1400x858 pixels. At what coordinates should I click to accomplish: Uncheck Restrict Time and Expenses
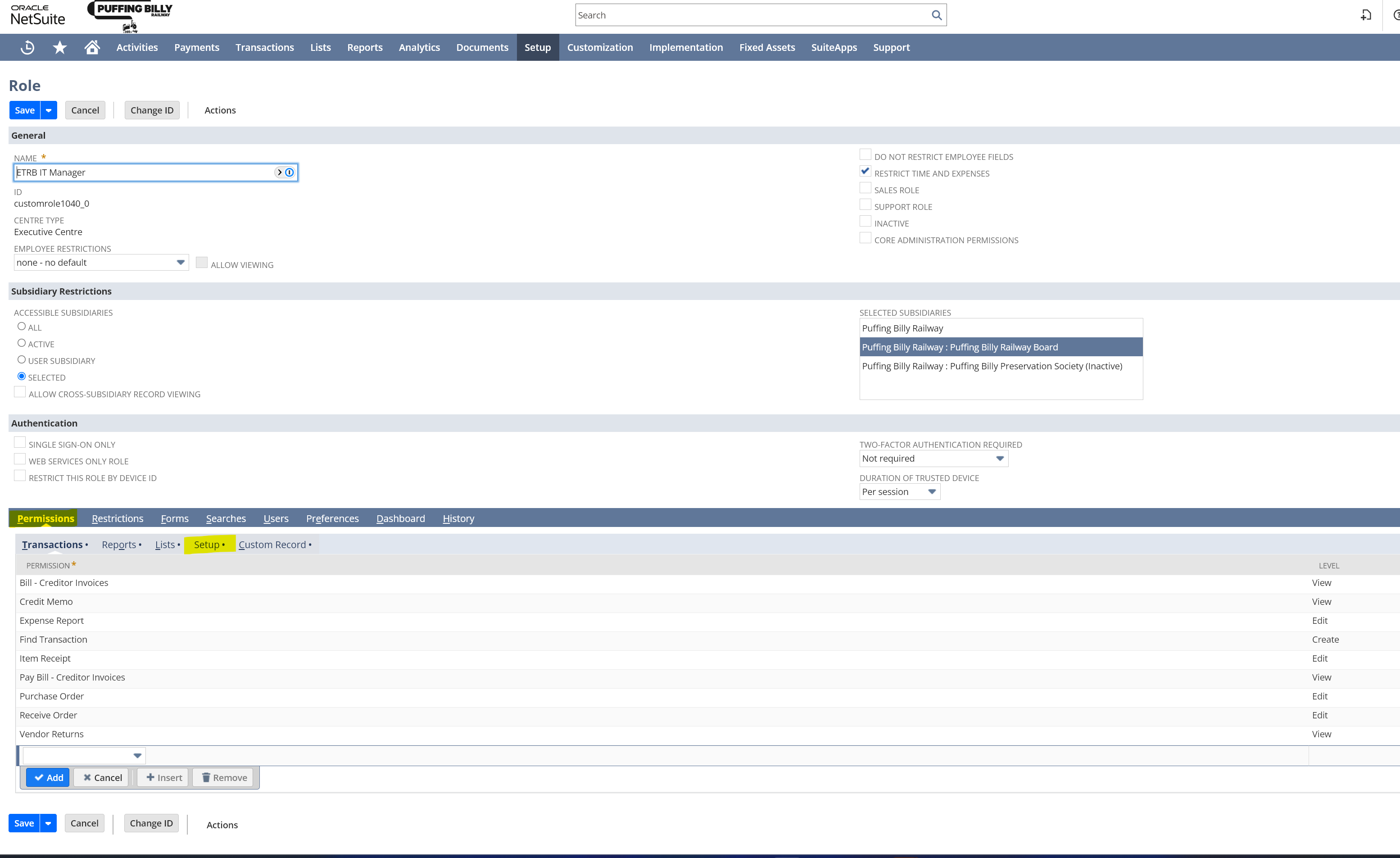click(x=865, y=171)
